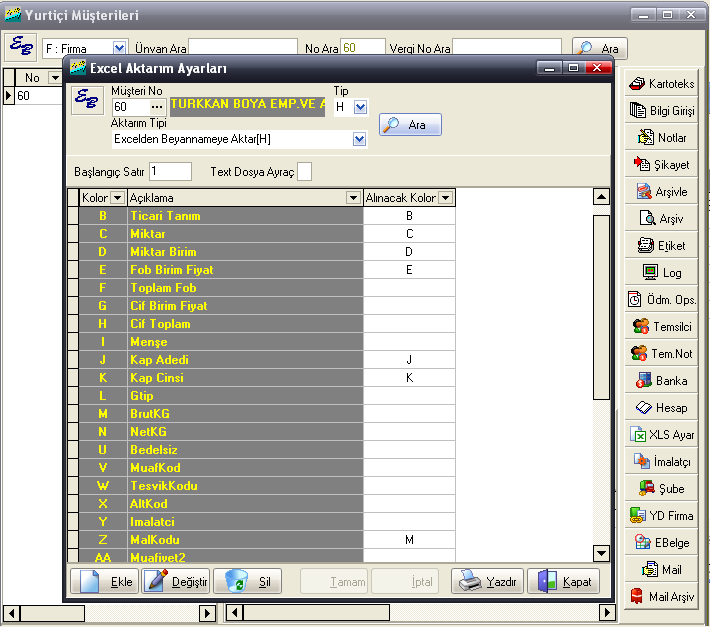710x627 pixels.
Task: Click the Başlangıç Satır input field
Action: tap(170, 172)
